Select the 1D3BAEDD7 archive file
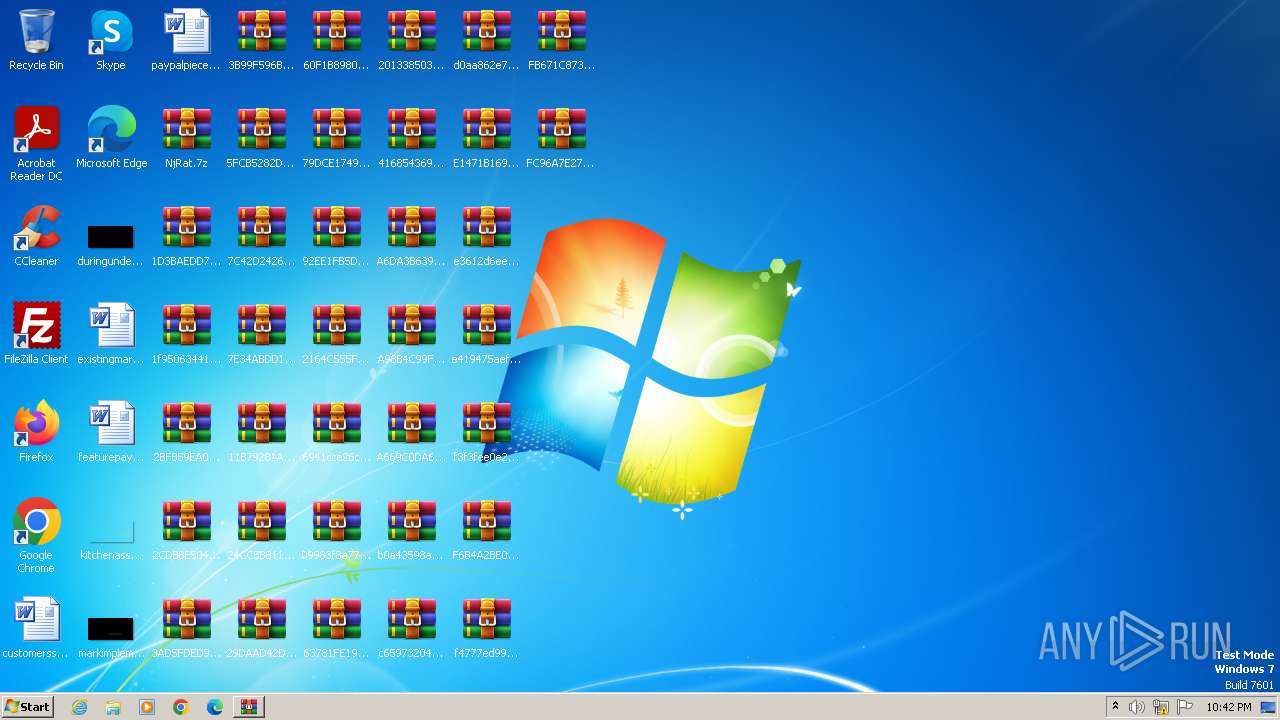 click(x=186, y=236)
